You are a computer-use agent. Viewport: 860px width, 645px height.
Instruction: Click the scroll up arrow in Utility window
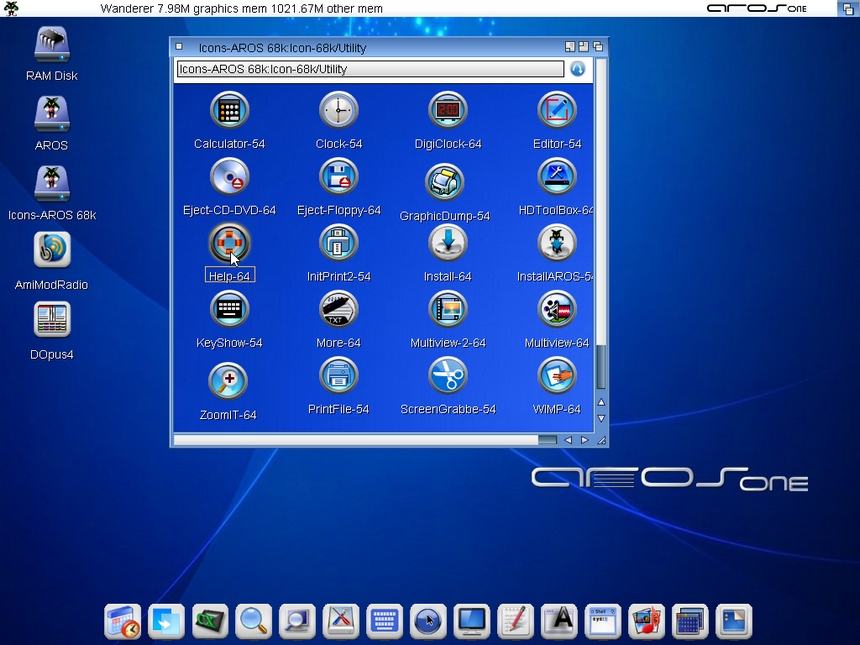[x=602, y=402]
